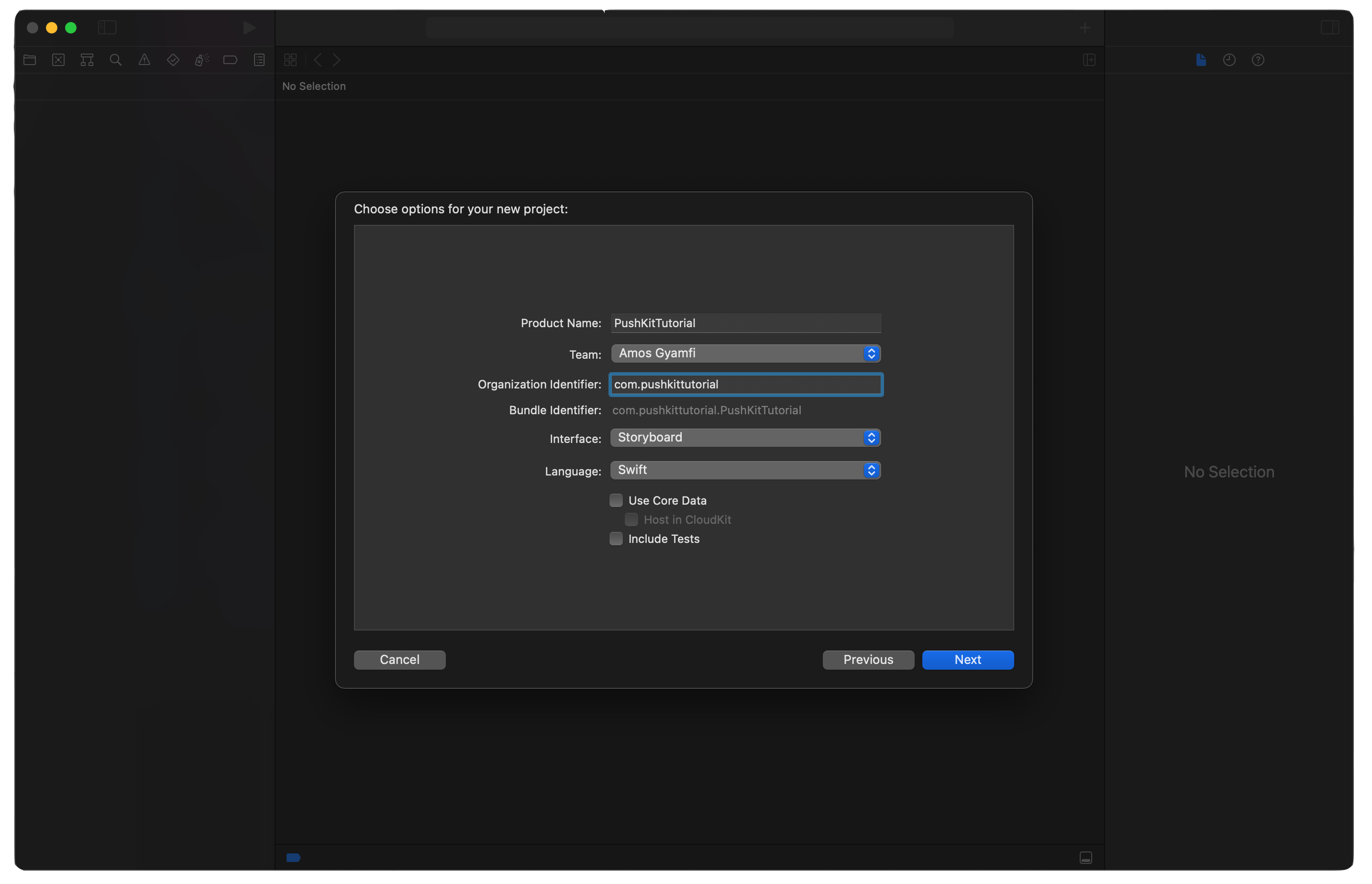Show the File inspector icon
This screenshot has height=884, width=1372.
pyautogui.click(x=1200, y=60)
